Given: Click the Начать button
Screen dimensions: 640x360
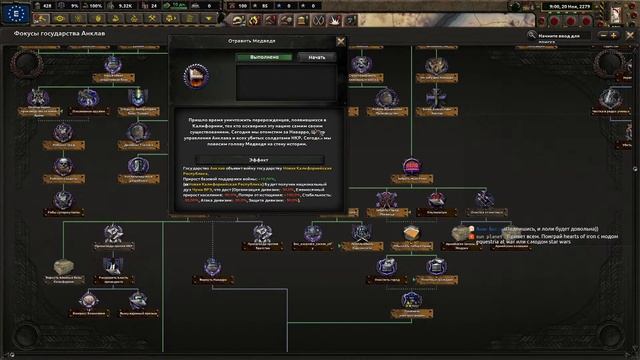Looking at the screenshot, I should click(317, 57).
